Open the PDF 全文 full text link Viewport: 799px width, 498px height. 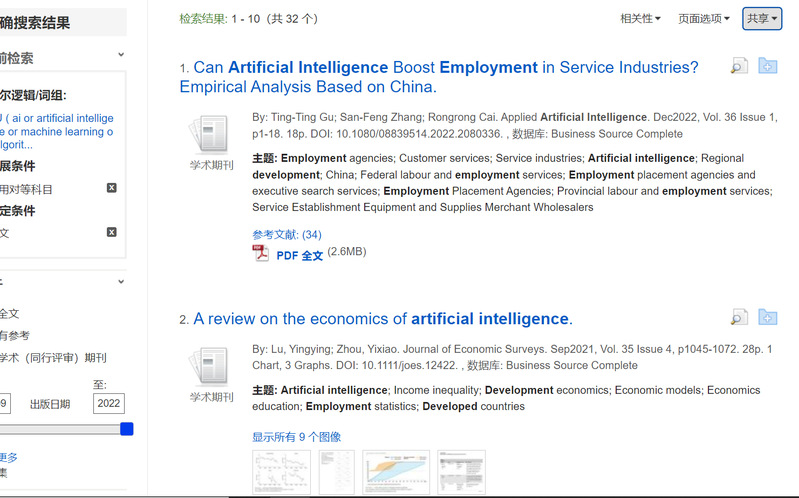300,255
